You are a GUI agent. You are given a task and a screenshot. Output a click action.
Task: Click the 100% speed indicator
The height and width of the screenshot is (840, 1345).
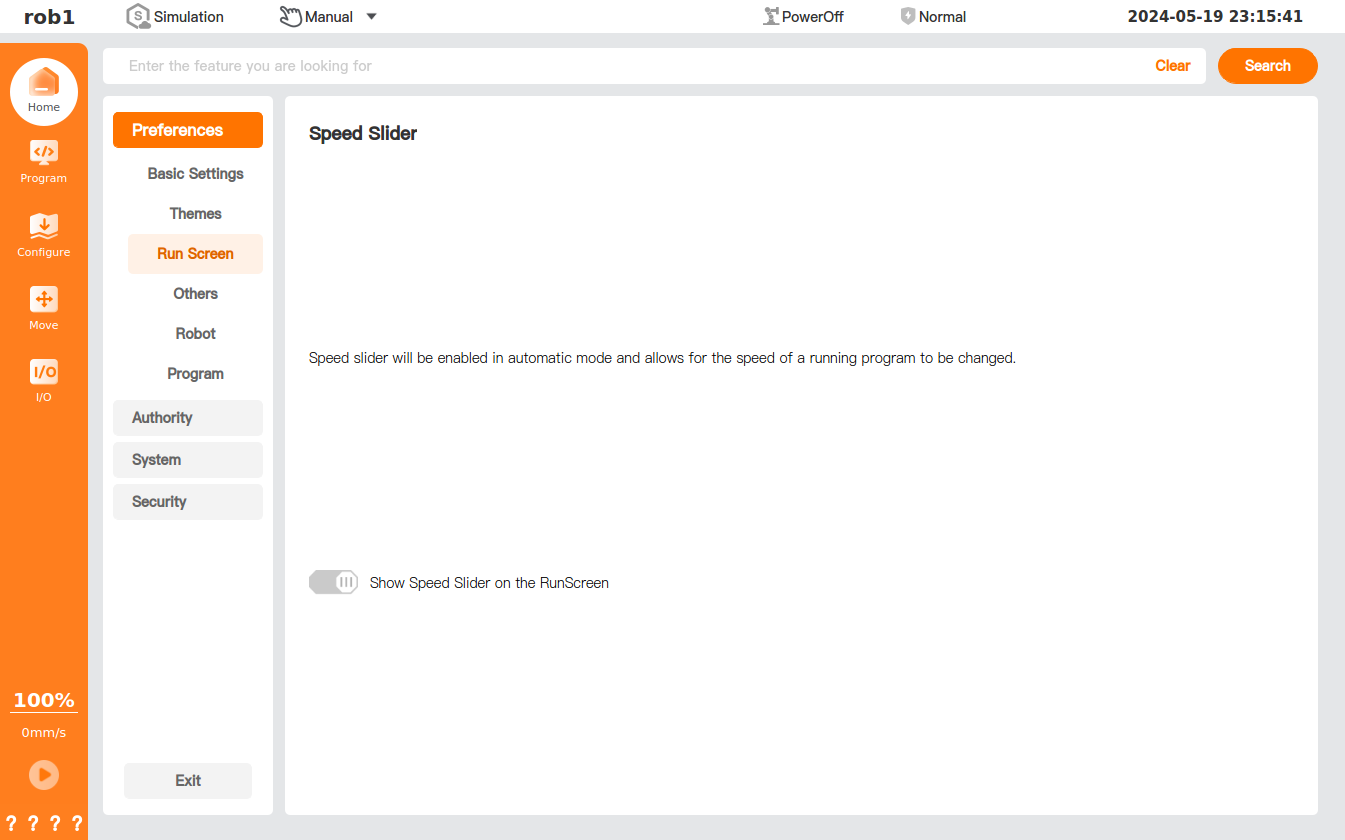pyautogui.click(x=44, y=700)
